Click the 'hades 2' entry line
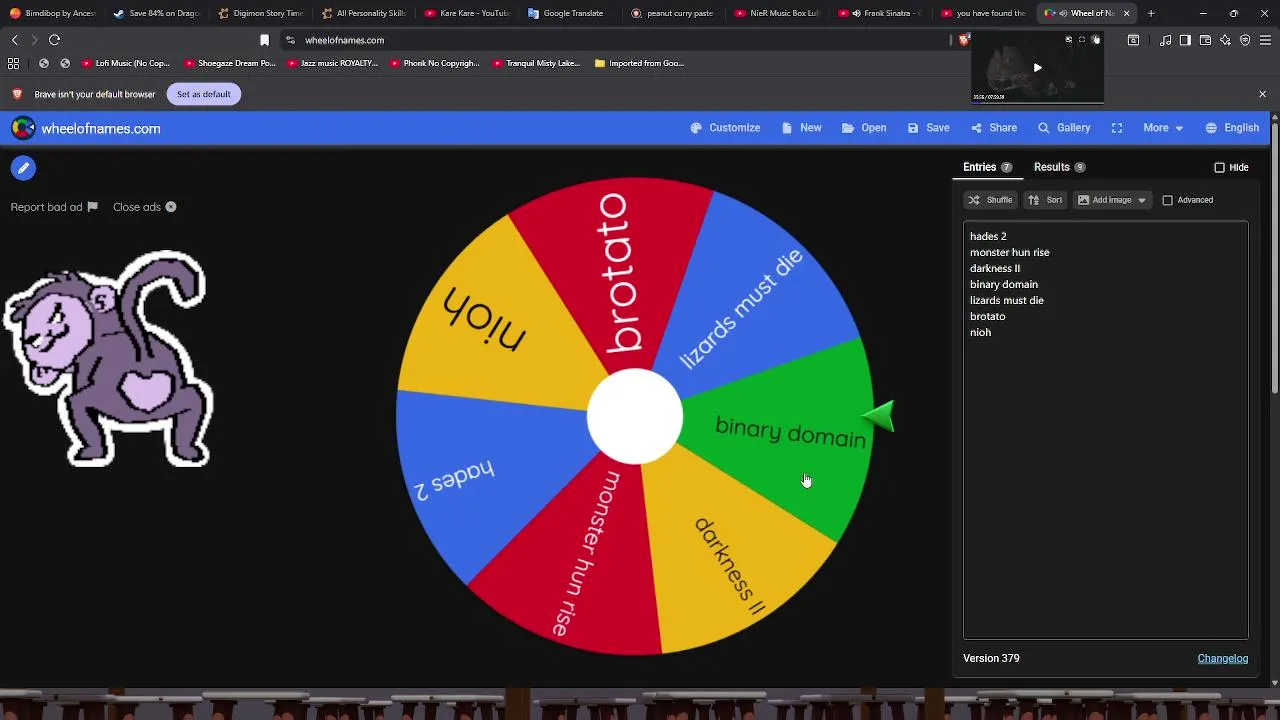This screenshot has height=720, width=1280. [988, 236]
